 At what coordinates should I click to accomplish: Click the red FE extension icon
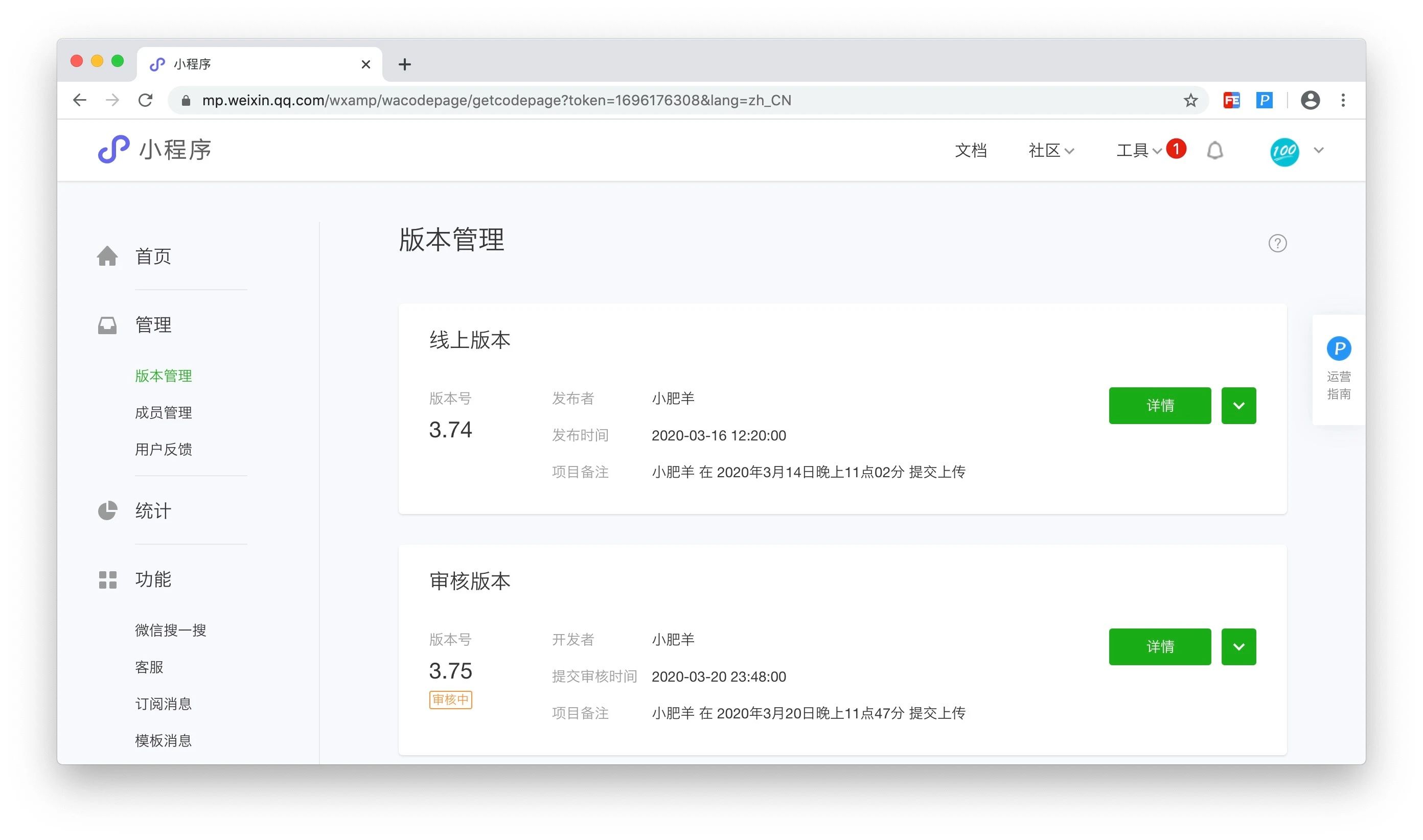(x=1231, y=100)
